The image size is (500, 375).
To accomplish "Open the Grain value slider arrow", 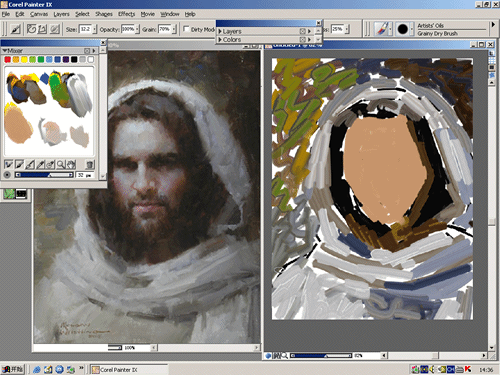I will coord(174,29).
